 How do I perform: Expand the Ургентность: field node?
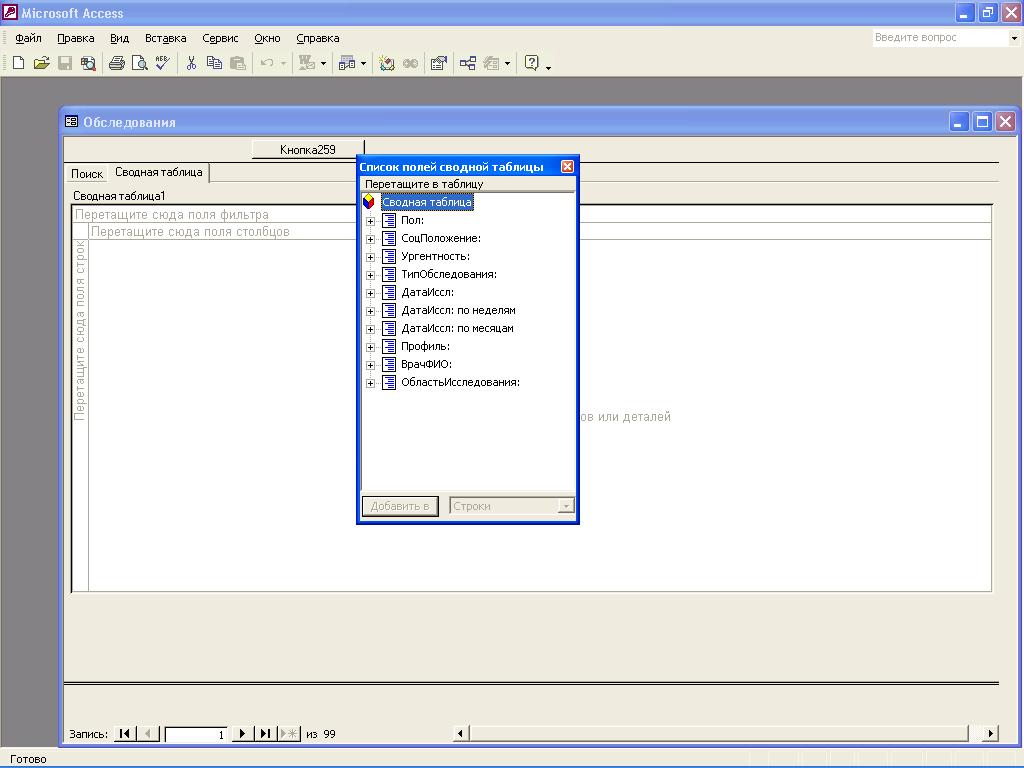(370, 257)
